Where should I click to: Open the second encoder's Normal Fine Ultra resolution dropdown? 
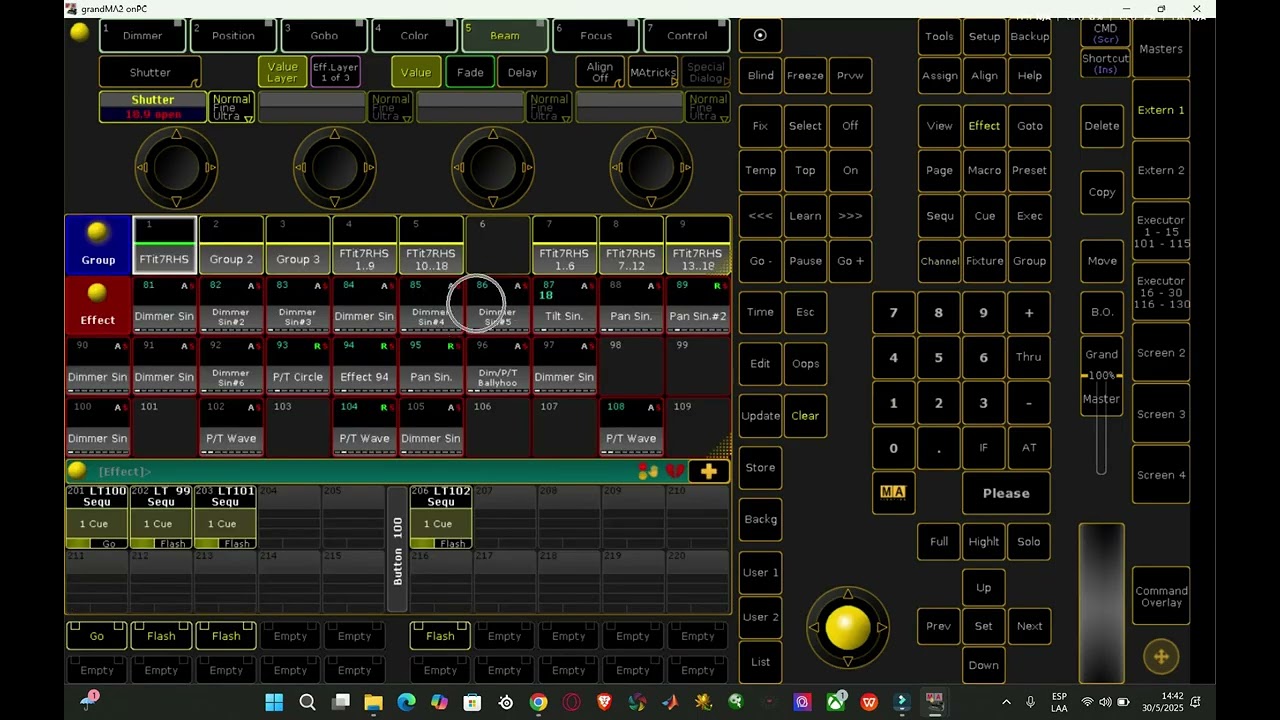[x=390, y=107]
